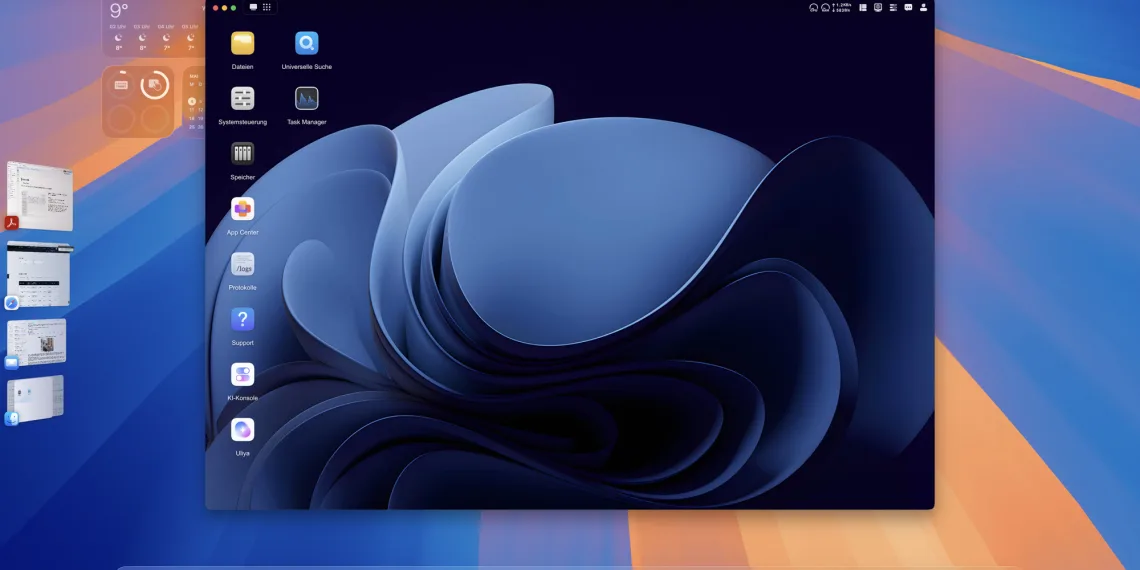
Task: Switch to the Finder window in Stage Manager
Action: [x=35, y=398]
